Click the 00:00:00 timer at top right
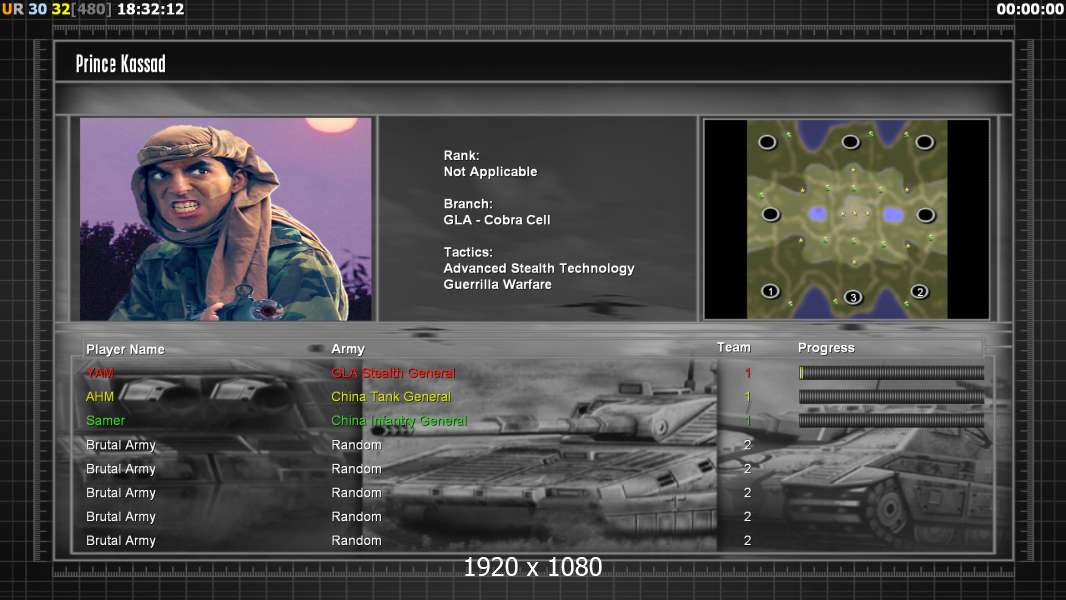 tap(1029, 10)
